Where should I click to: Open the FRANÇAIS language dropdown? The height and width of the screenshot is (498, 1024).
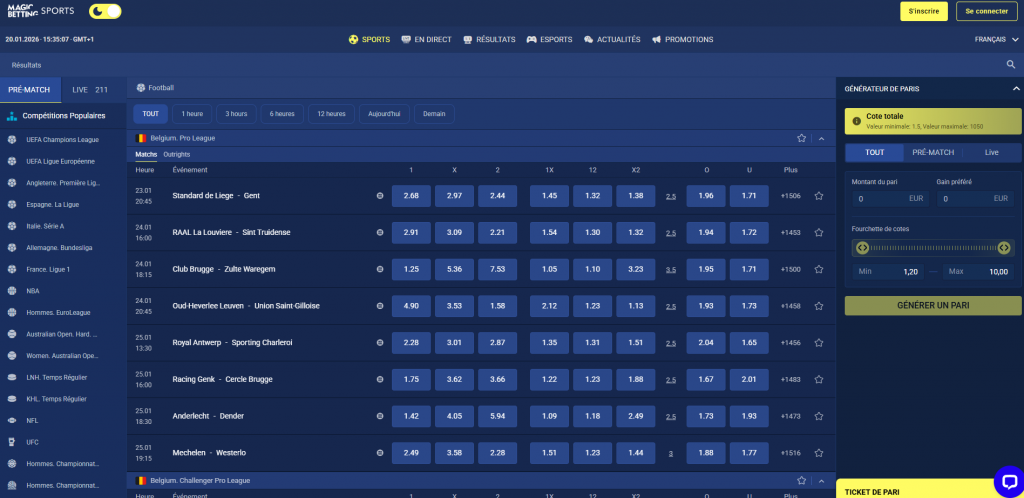(995, 39)
